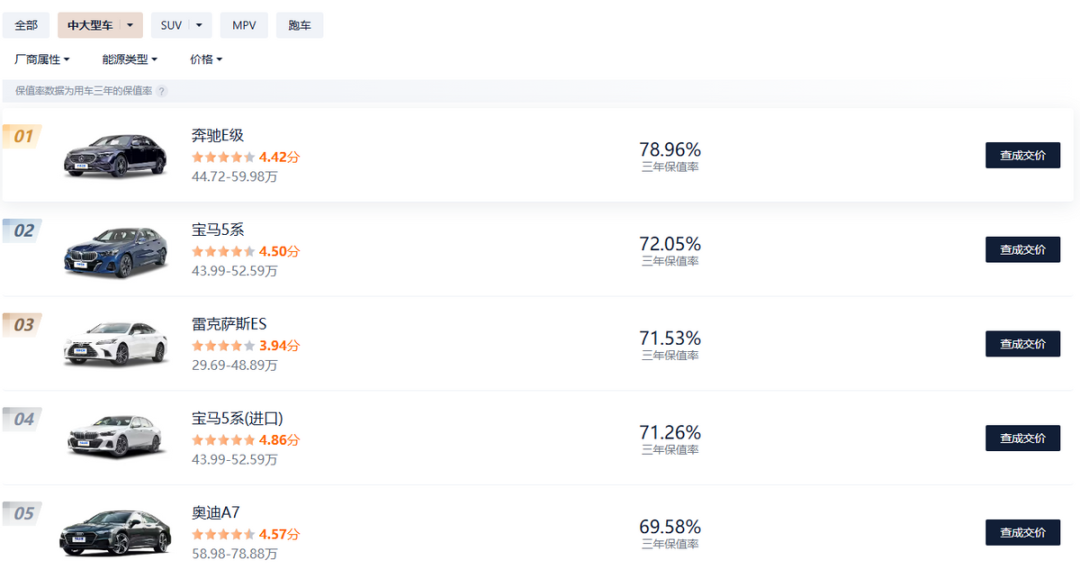Click 查成交价 for 雷克萨斯ES

1022,344
